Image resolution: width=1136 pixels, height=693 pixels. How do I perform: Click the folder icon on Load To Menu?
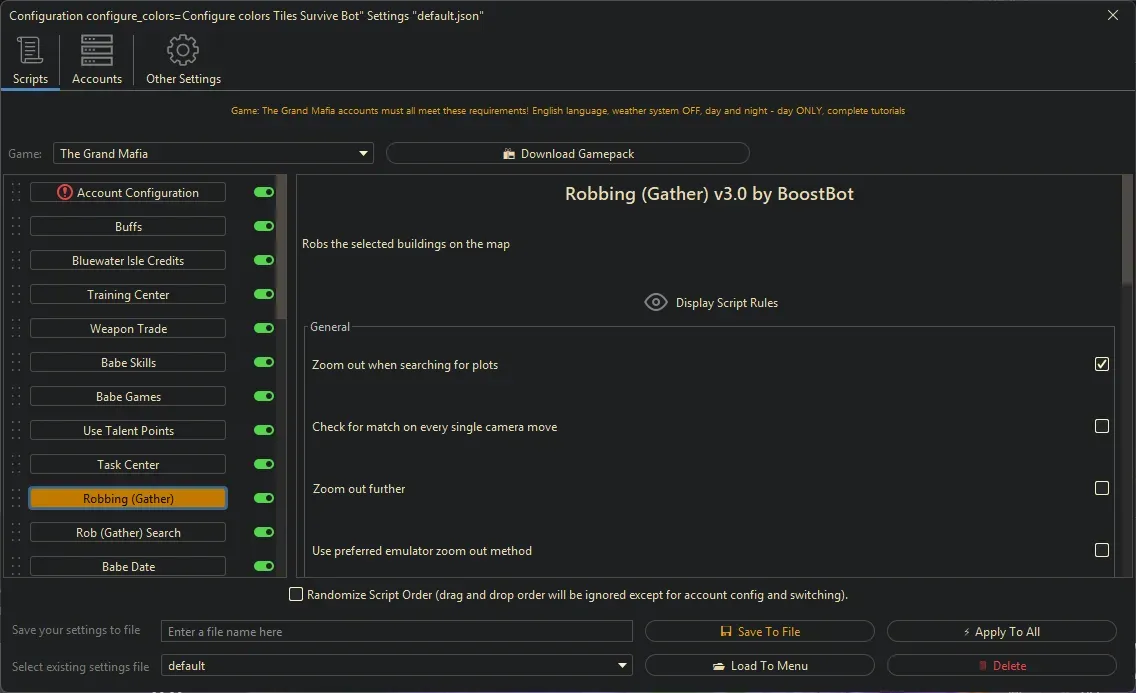tap(719, 666)
